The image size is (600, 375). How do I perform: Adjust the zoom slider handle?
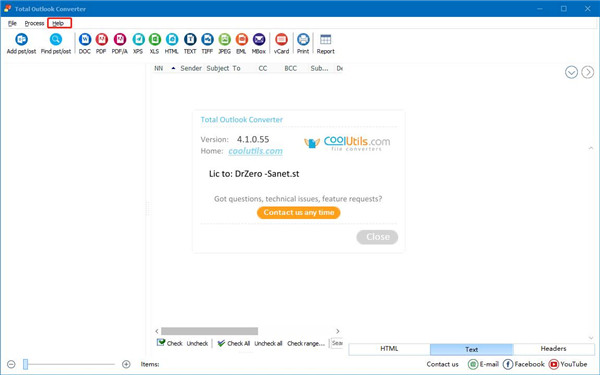tap(25, 364)
